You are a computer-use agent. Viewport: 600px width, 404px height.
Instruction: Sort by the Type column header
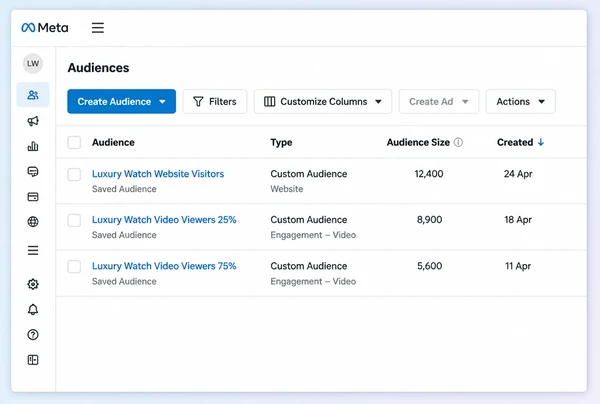(281, 142)
